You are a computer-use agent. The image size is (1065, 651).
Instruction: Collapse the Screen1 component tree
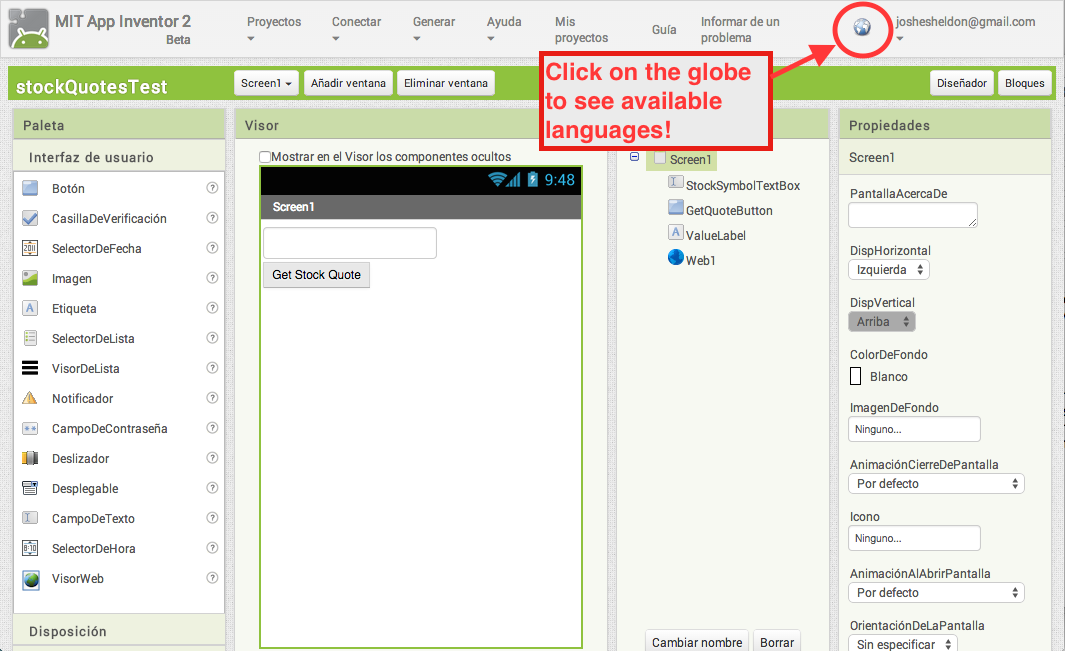tap(634, 157)
